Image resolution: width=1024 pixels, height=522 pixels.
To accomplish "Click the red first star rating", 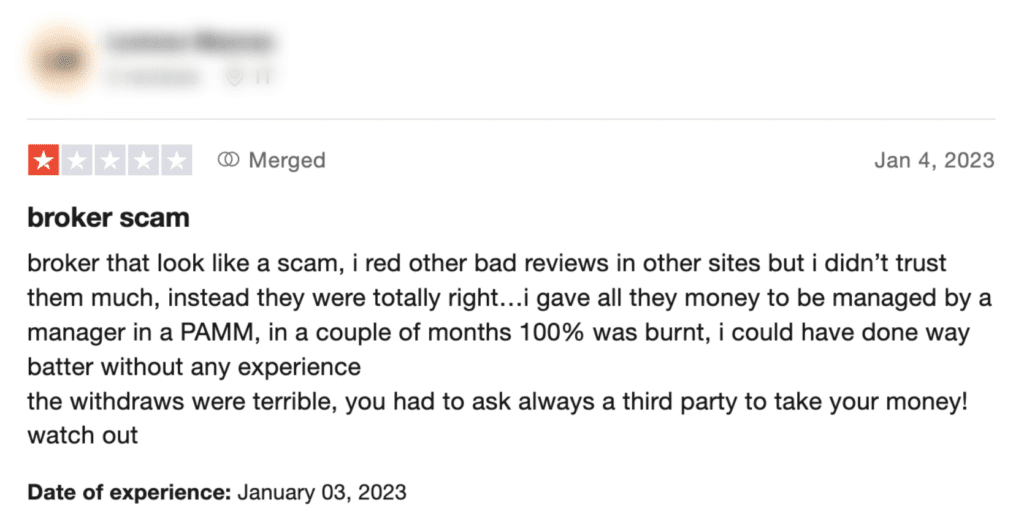I will (44, 160).
